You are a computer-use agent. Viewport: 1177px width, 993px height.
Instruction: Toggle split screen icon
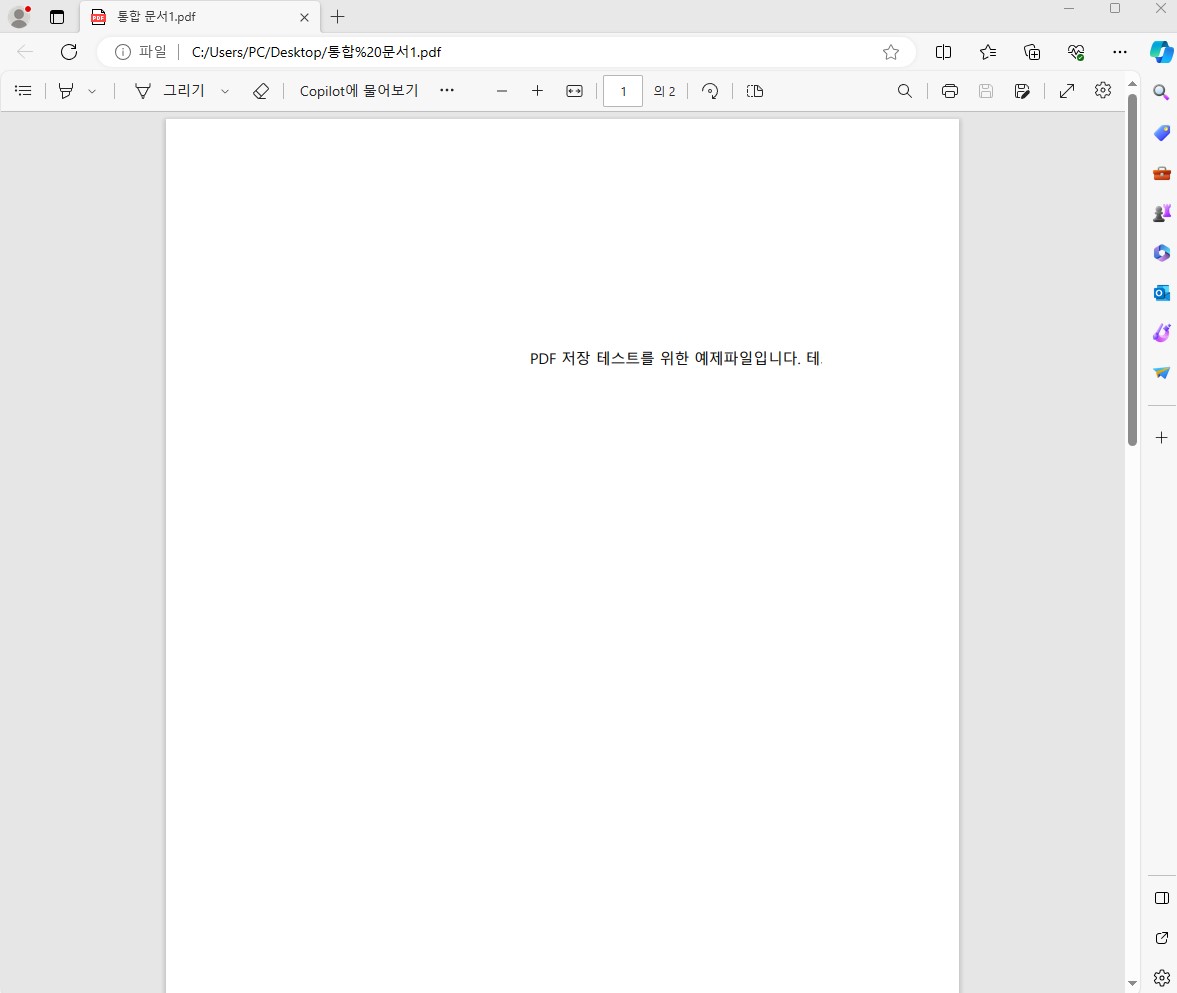coord(944,52)
